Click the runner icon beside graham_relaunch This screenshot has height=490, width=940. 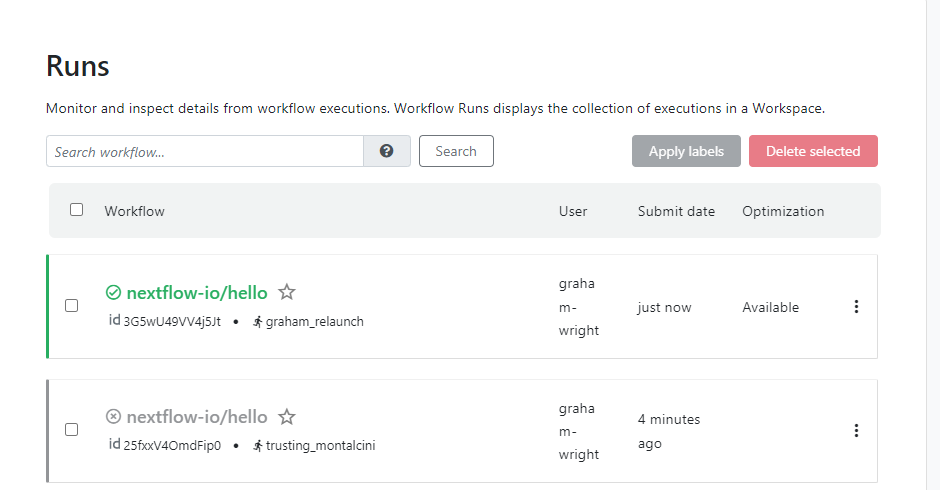point(258,322)
